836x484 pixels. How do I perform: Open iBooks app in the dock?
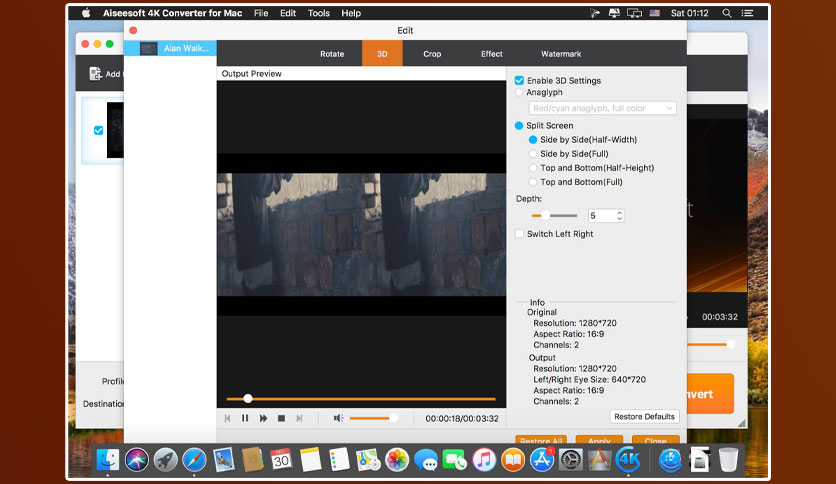click(512, 459)
